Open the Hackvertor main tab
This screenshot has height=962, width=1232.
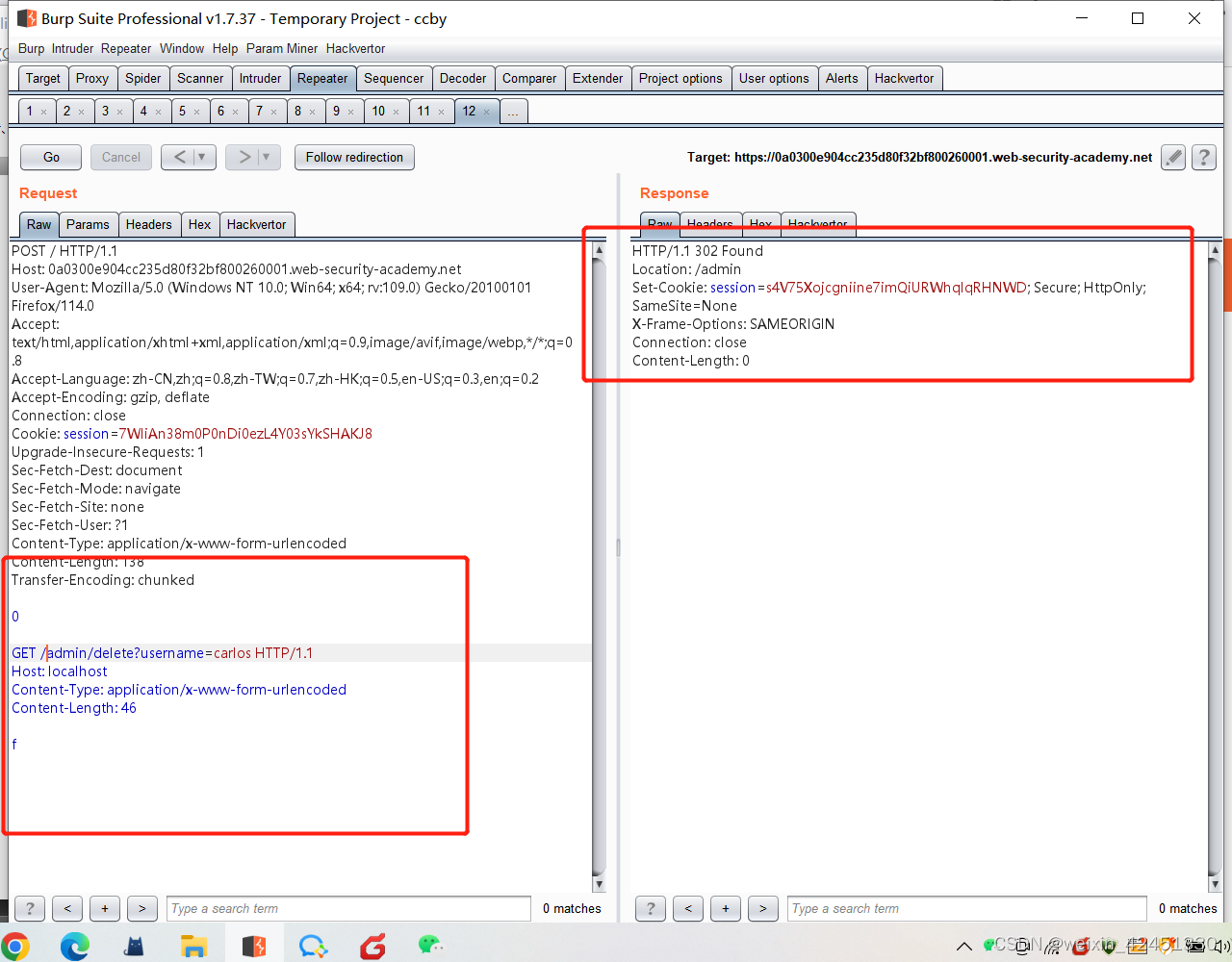click(905, 79)
